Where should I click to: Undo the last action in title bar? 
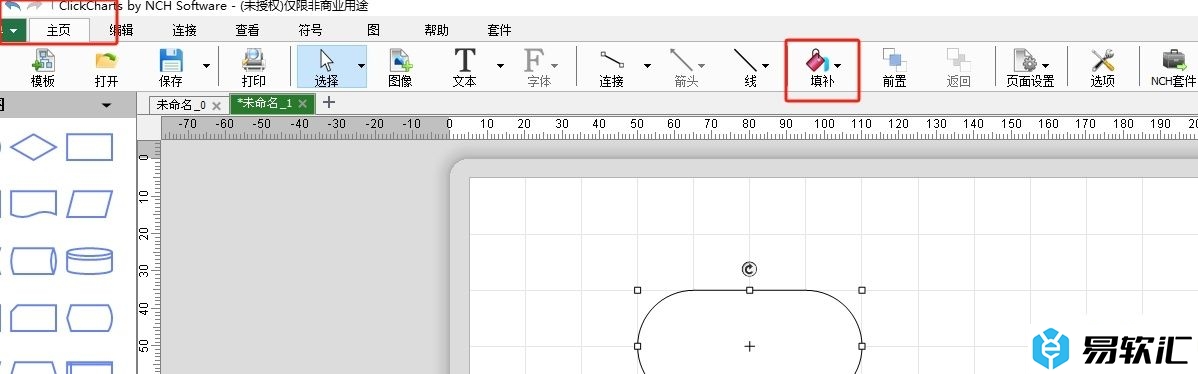tap(12, 5)
